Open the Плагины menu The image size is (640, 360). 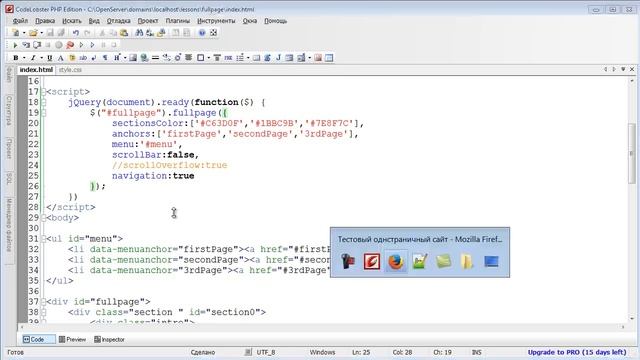(178, 21)
